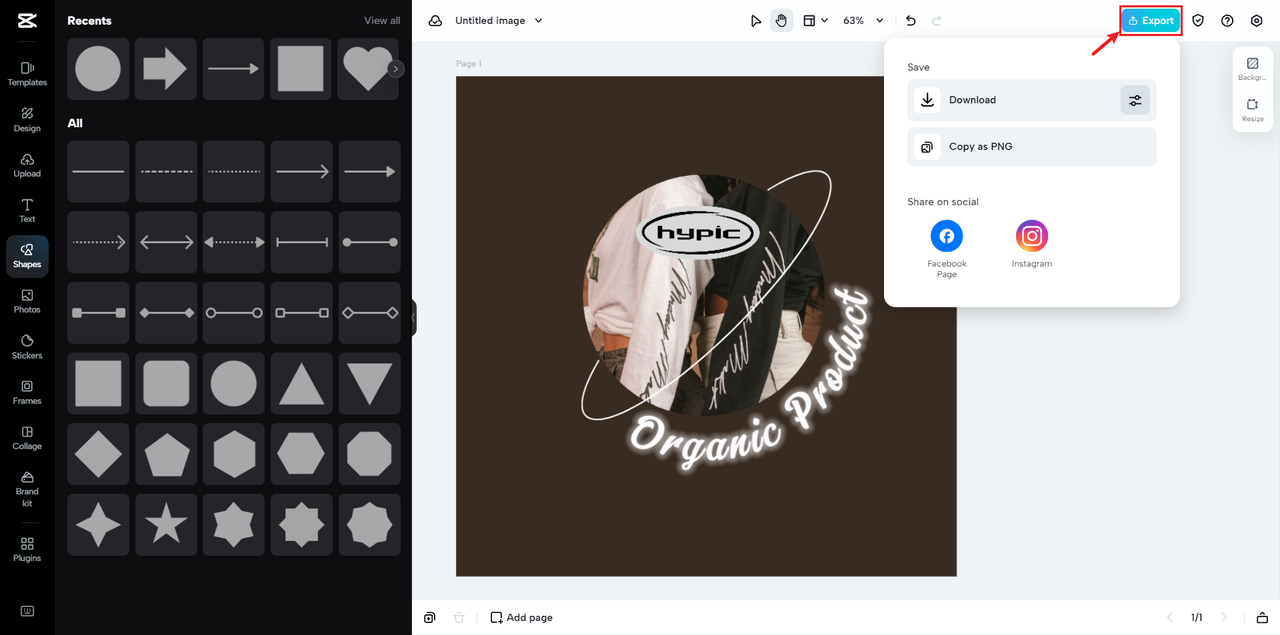Open the Background tool
The width and height of the screenshot is (1280, 635).
[x=1252, y=69]
